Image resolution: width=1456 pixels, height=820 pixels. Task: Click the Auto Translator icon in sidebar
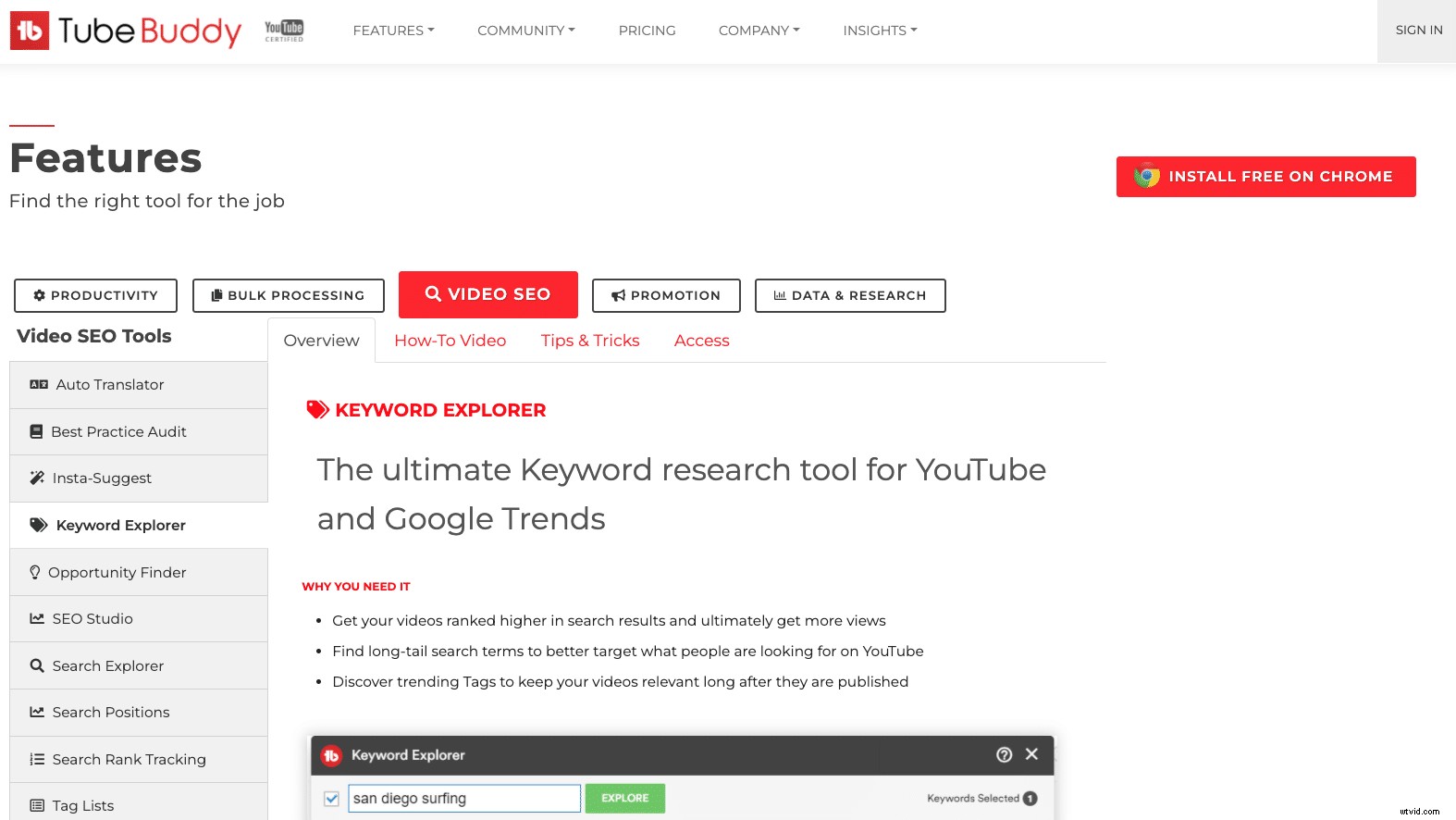39,384
